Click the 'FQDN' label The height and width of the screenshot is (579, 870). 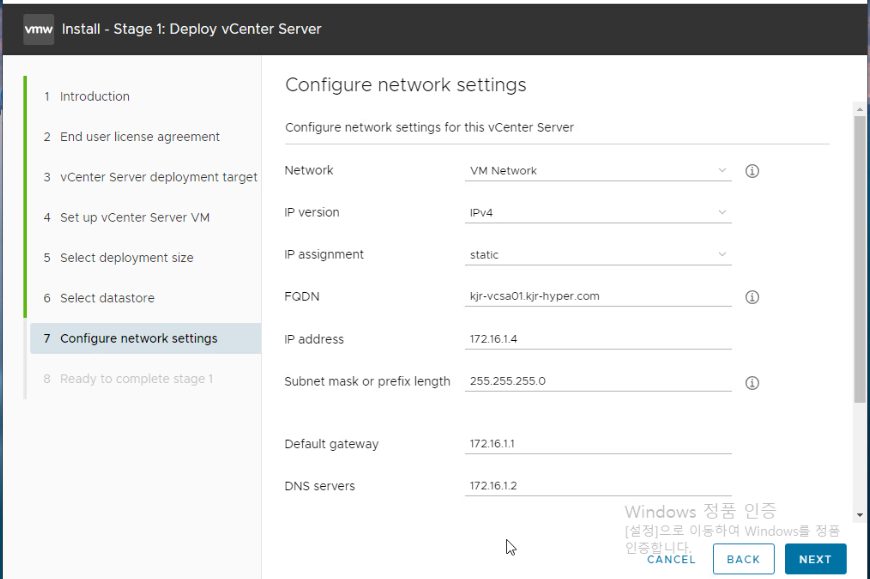pos(302,297)
